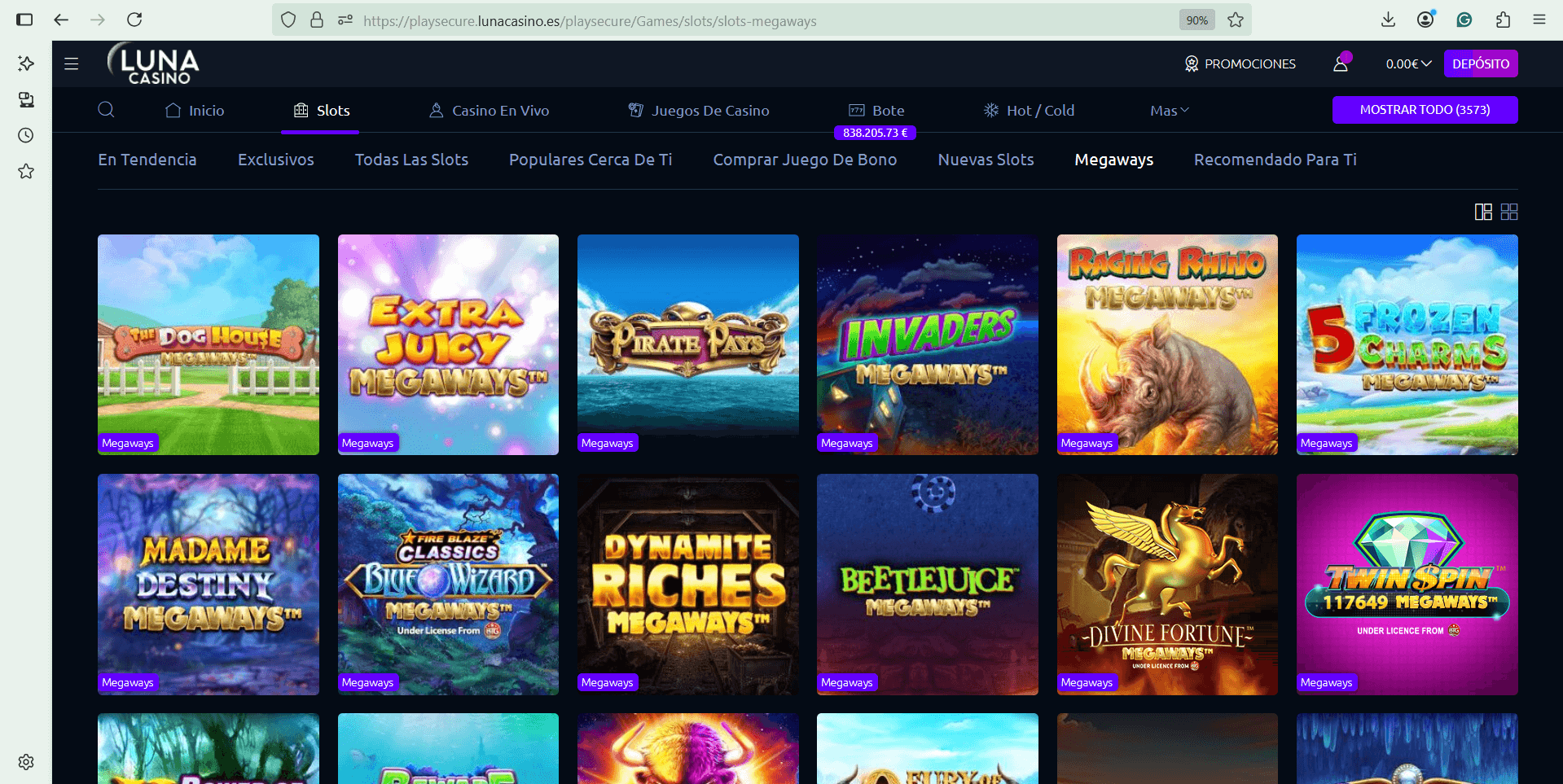Open Twin Spin Megaways game

coord(1407,585)
